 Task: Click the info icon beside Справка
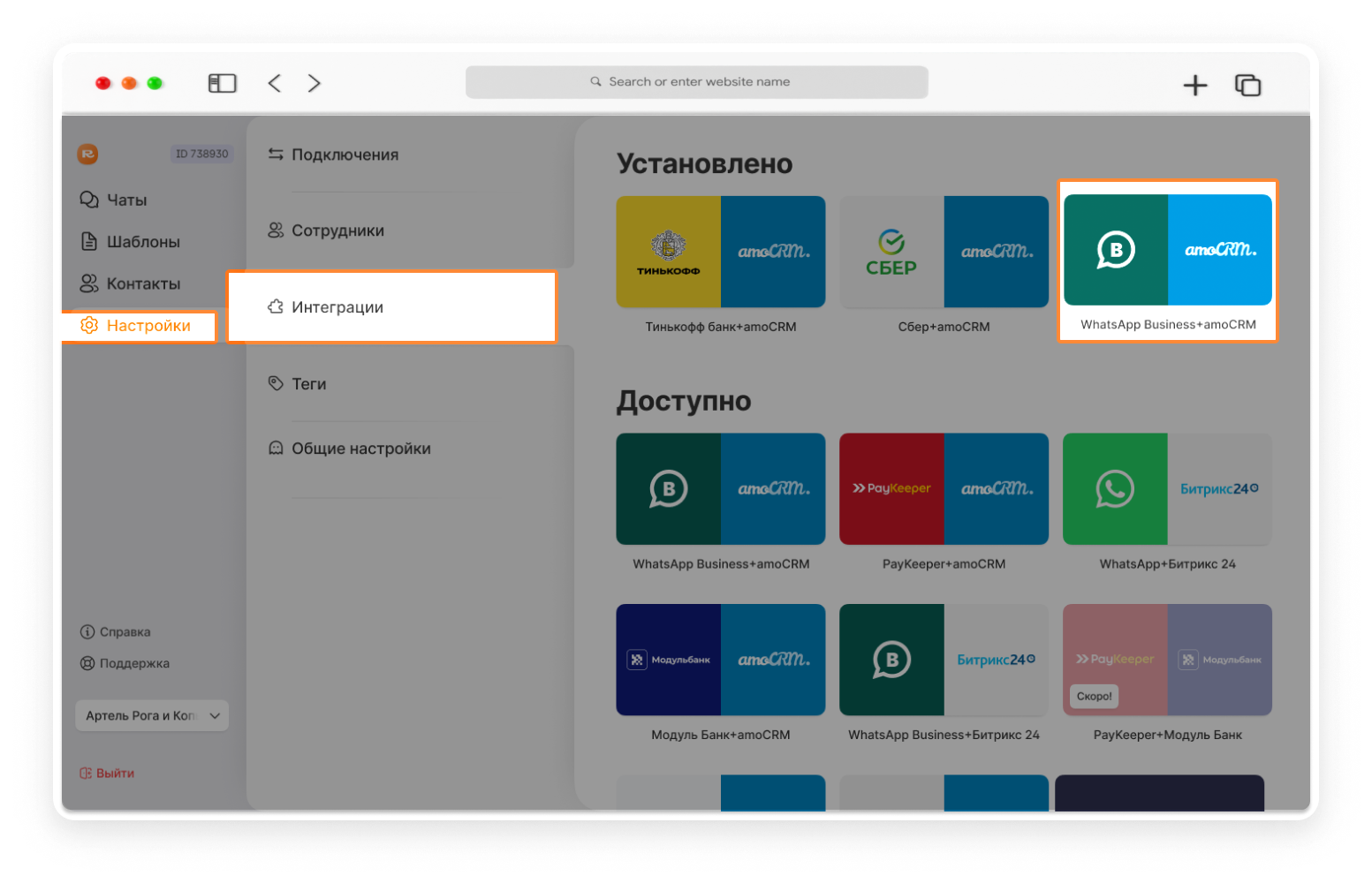click(87, 632)
